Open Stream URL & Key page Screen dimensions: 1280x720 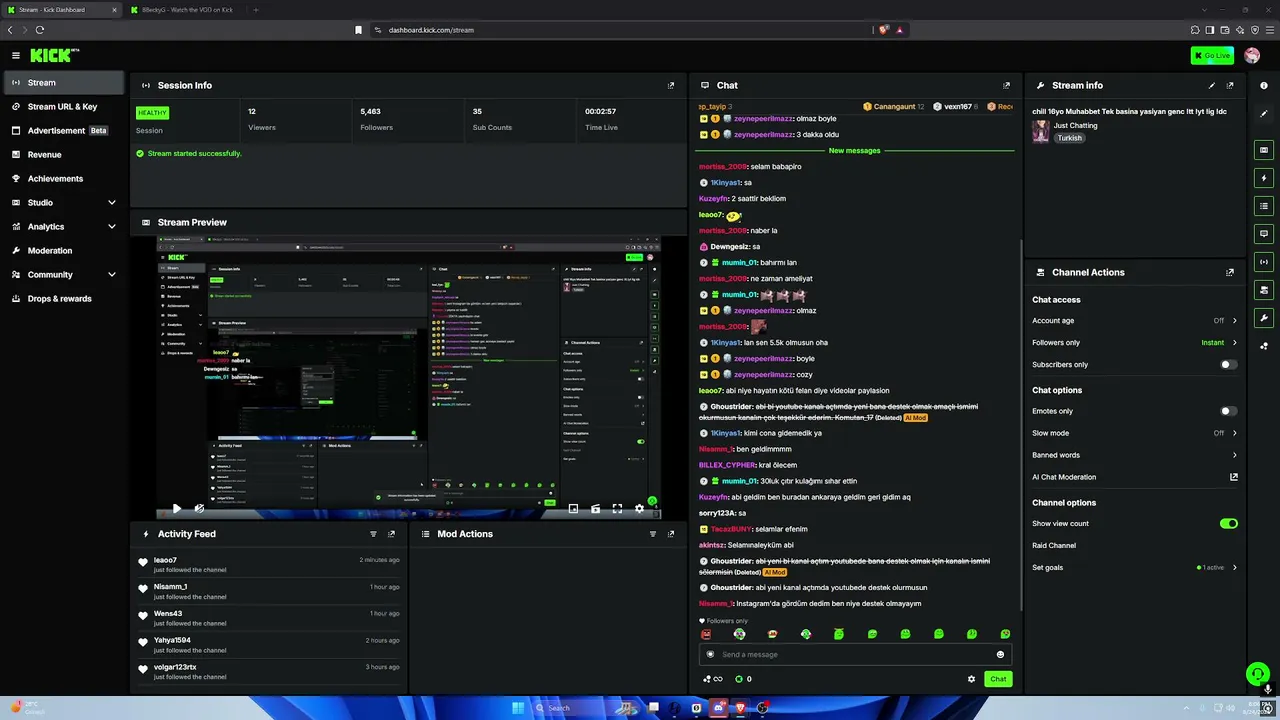pyautogui.click(x=65, y=107)
